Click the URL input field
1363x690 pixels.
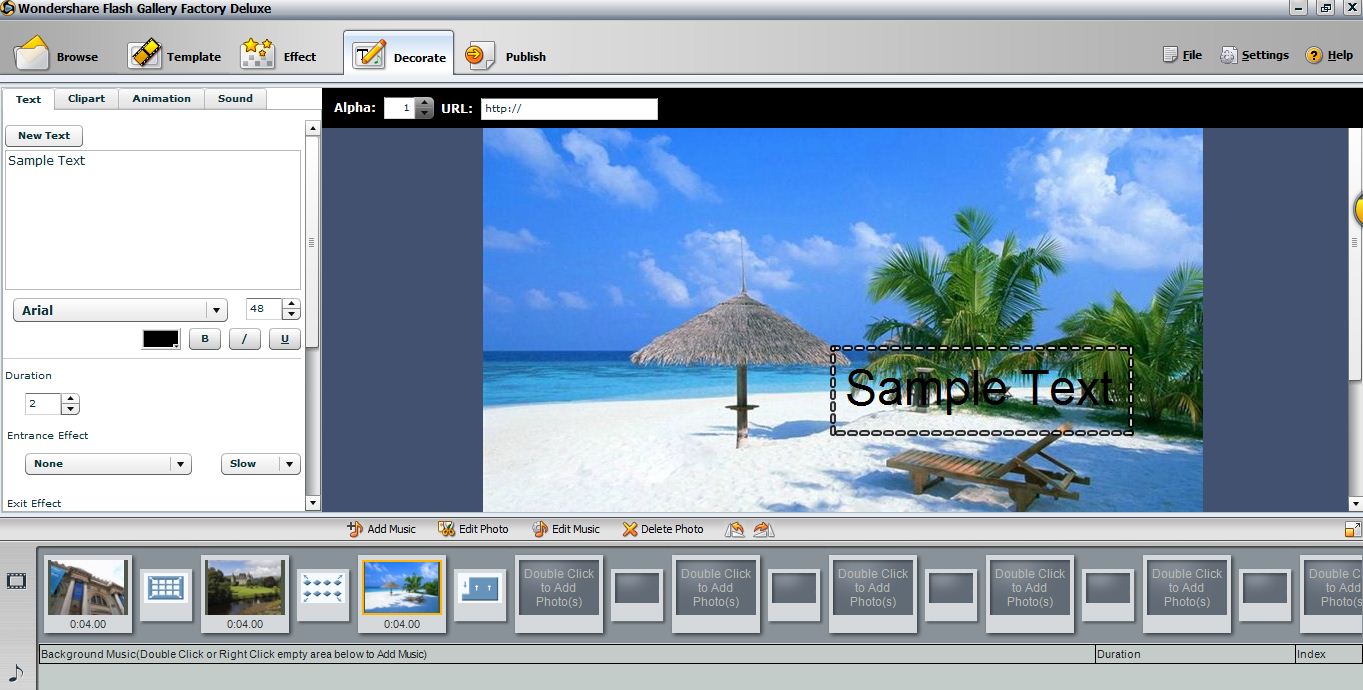pyautogui.click(x=569, y=109)
